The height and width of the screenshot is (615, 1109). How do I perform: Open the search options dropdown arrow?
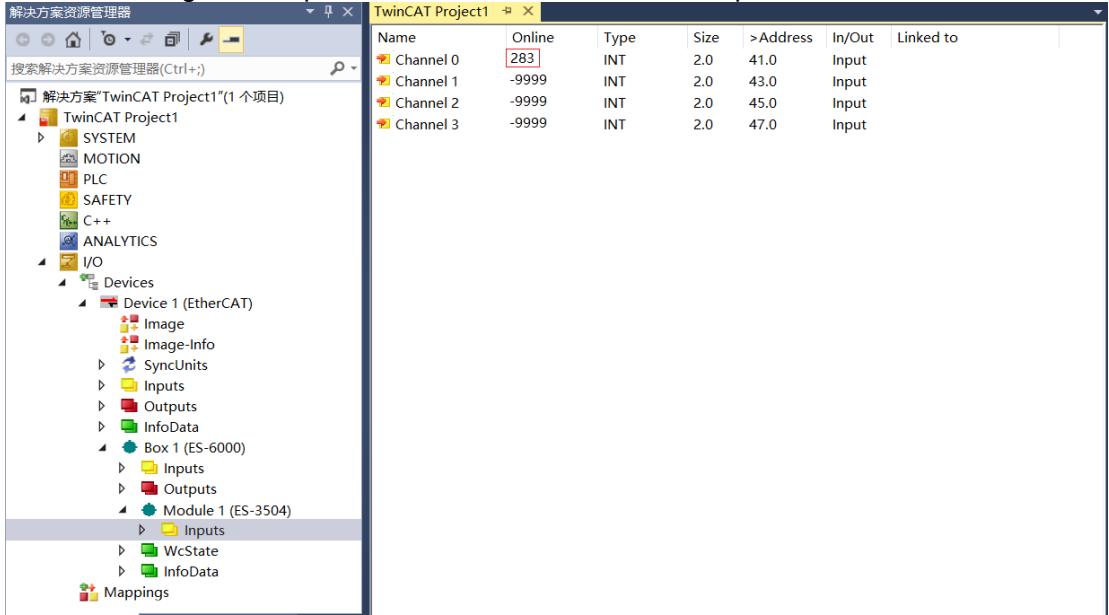354,69
